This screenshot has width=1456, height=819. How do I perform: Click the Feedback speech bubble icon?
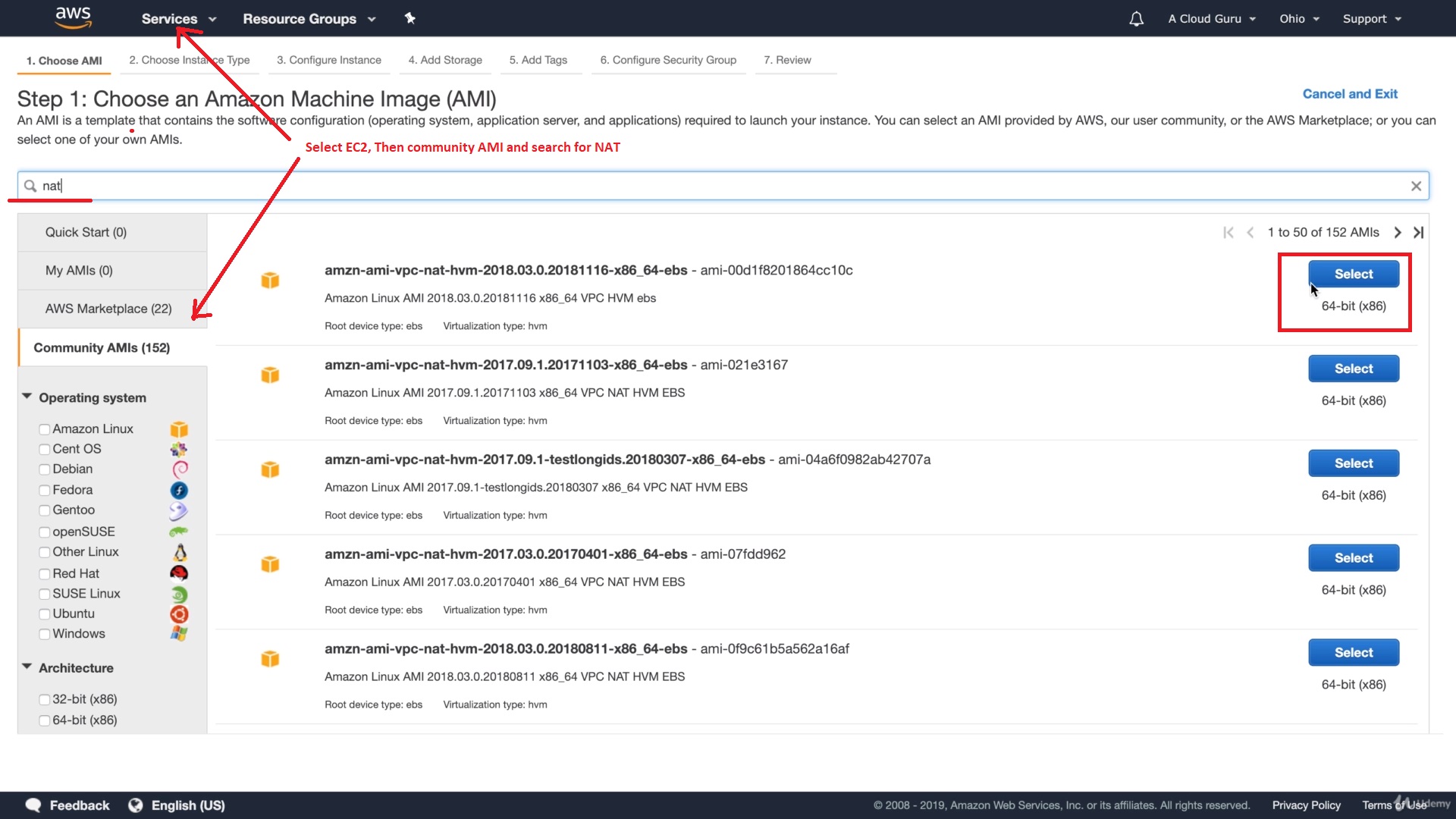click(x=33, y=805)
